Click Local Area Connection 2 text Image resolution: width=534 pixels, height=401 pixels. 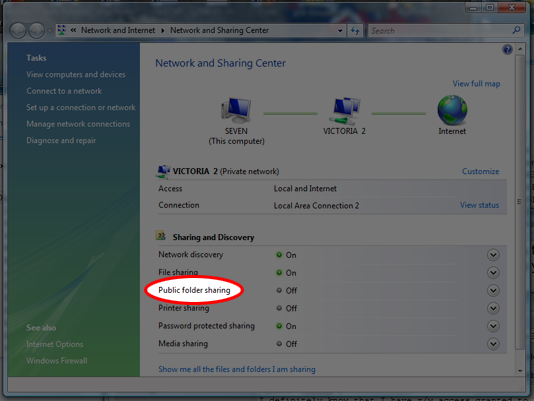tap(316, 206)
